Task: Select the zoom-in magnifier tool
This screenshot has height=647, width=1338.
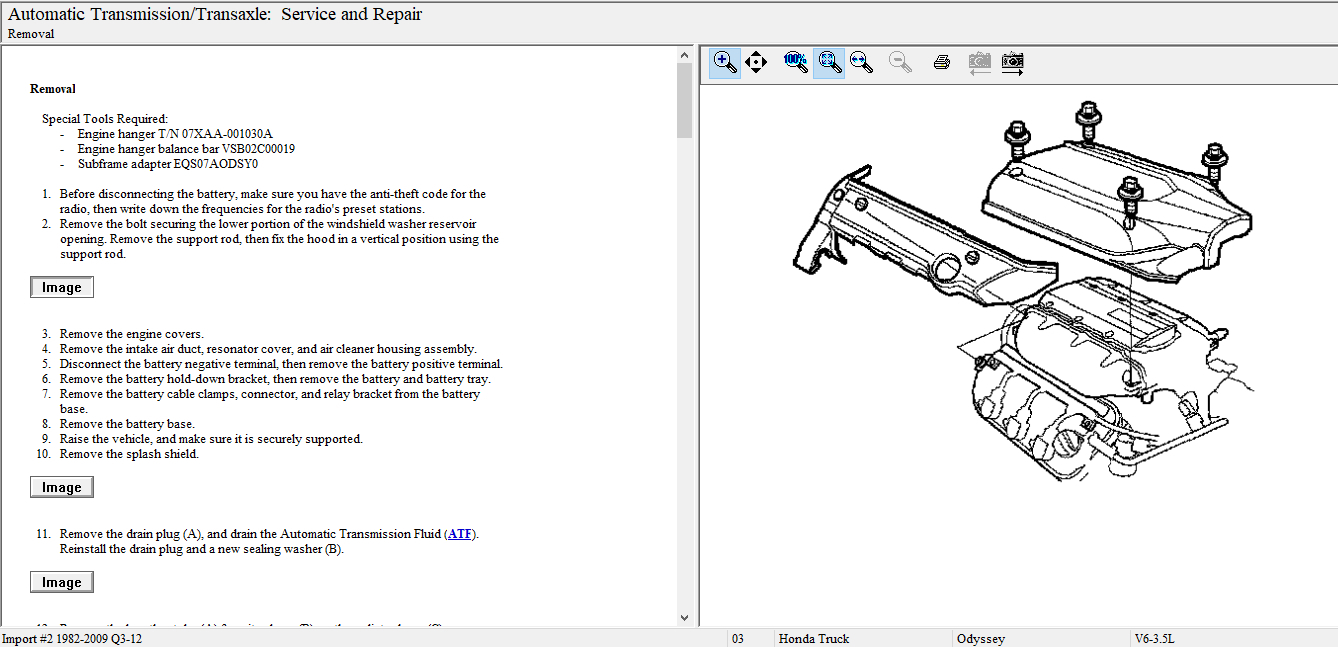Action: click(x=726, y=63)
